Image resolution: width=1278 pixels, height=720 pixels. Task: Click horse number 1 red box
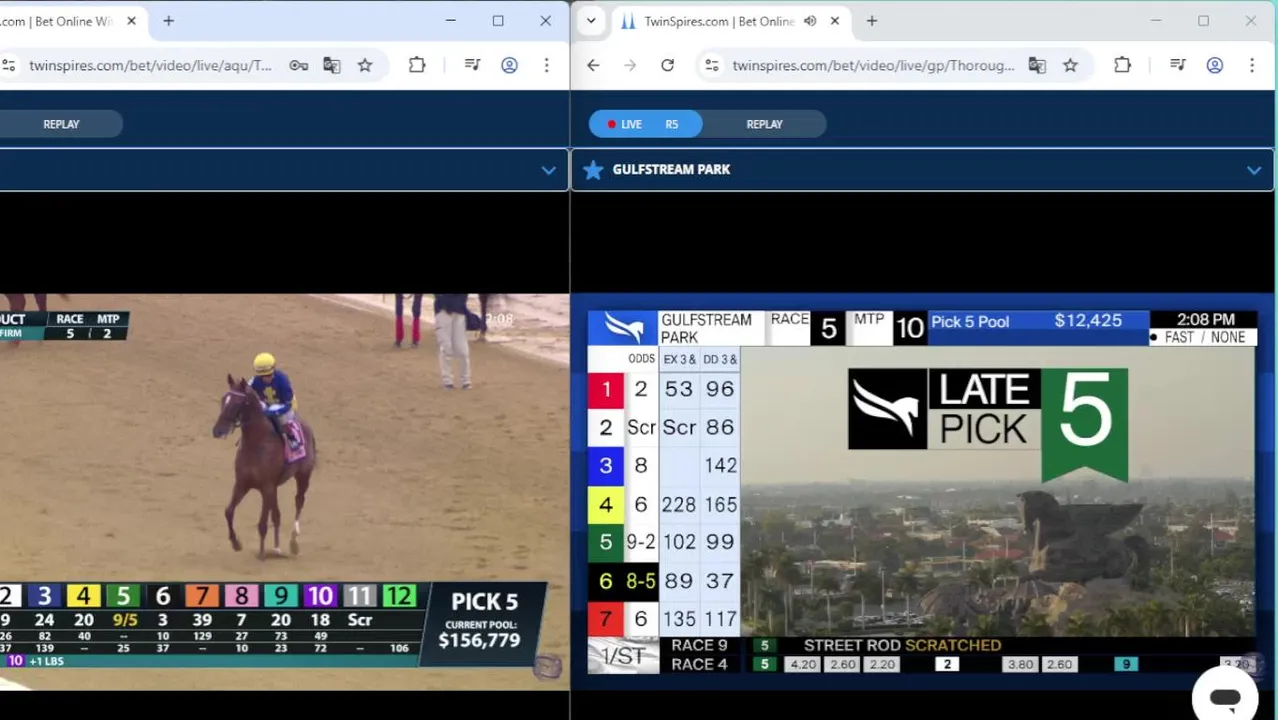[x=606, y=389]
